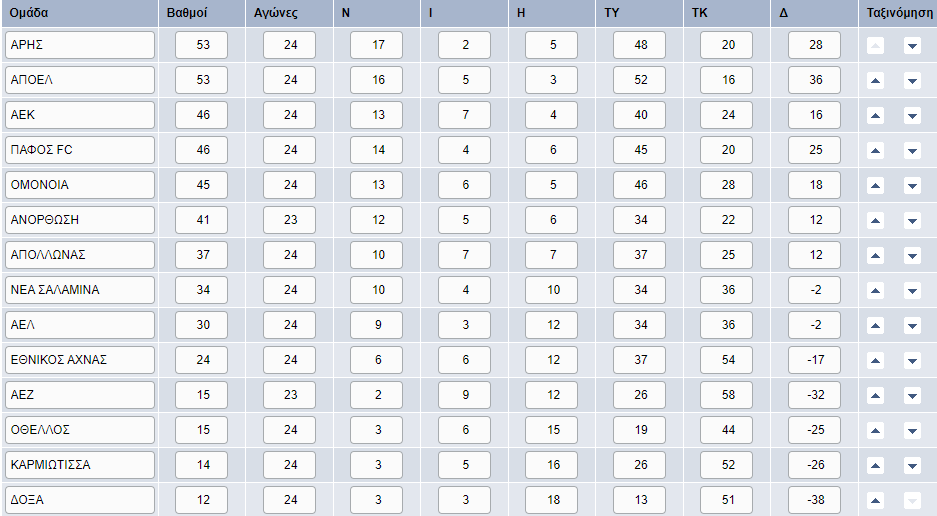Move ΟΜΟΝΟΙΑ down in the standings

(x=912, y=185)
